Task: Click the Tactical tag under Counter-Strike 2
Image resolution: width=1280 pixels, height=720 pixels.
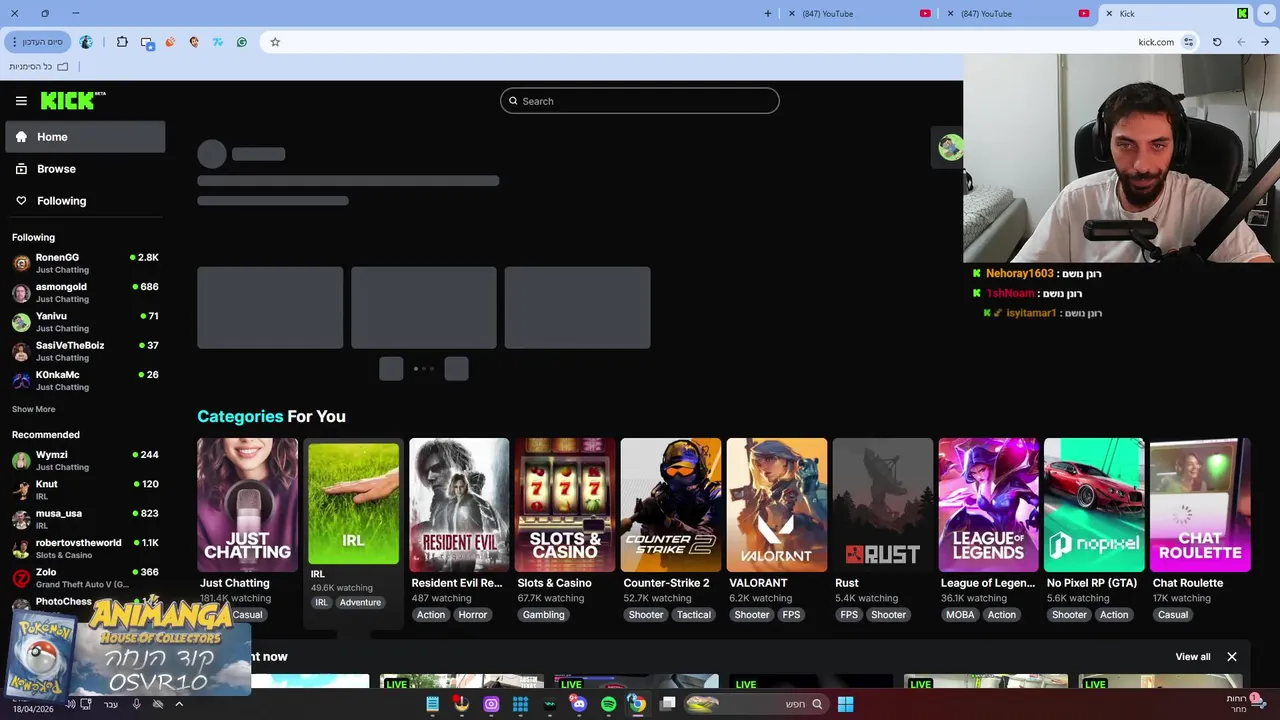Action: [x=694, y=615]
